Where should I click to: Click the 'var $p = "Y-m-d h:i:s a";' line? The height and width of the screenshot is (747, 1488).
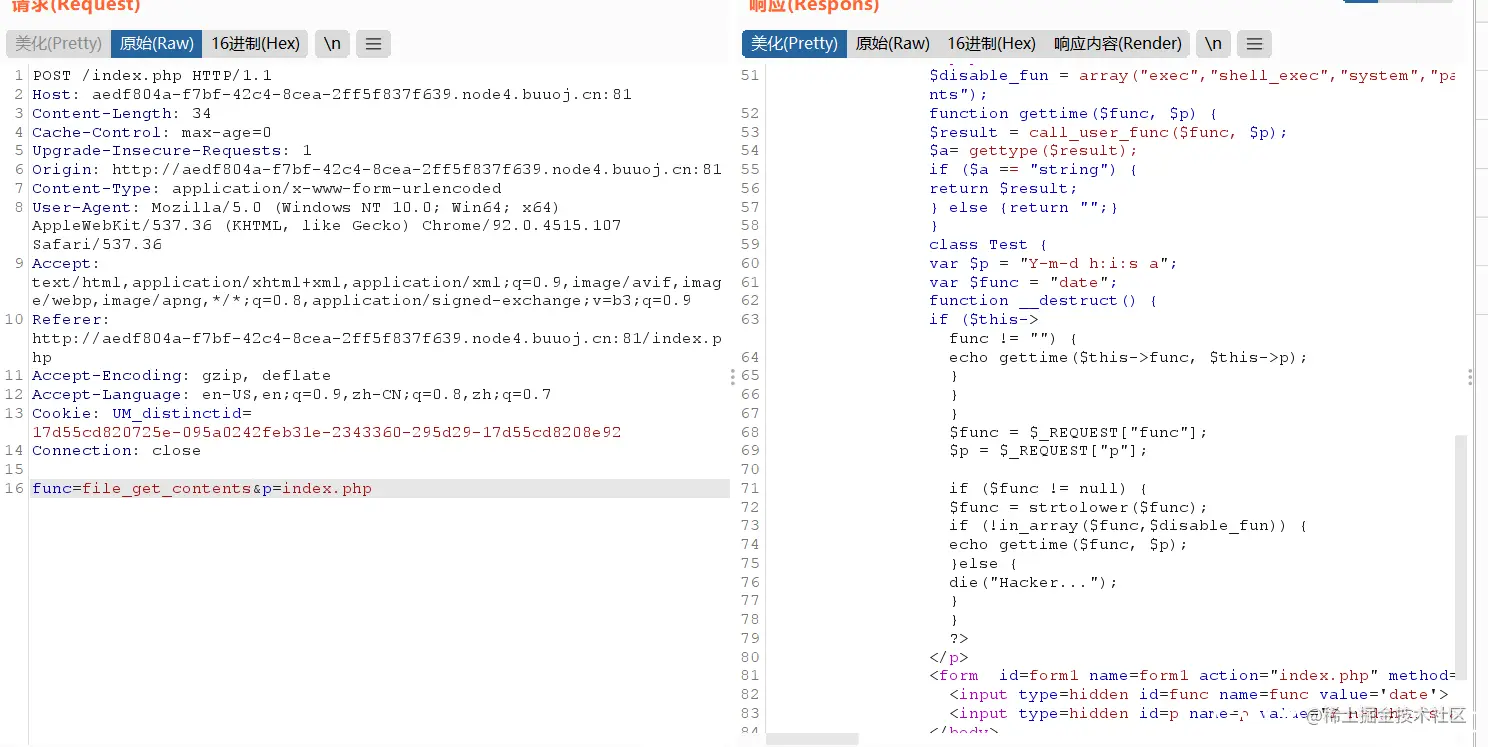(x=1053, y=263)
